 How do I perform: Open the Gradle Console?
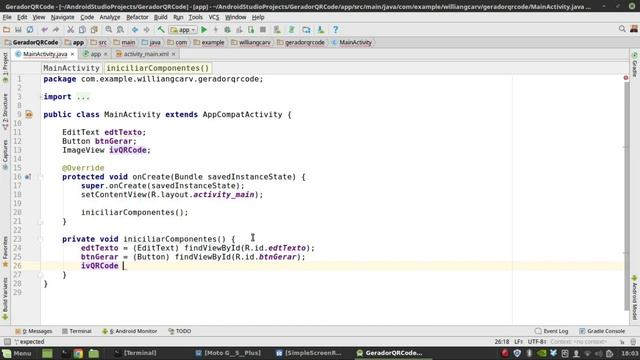pos(602,331)
